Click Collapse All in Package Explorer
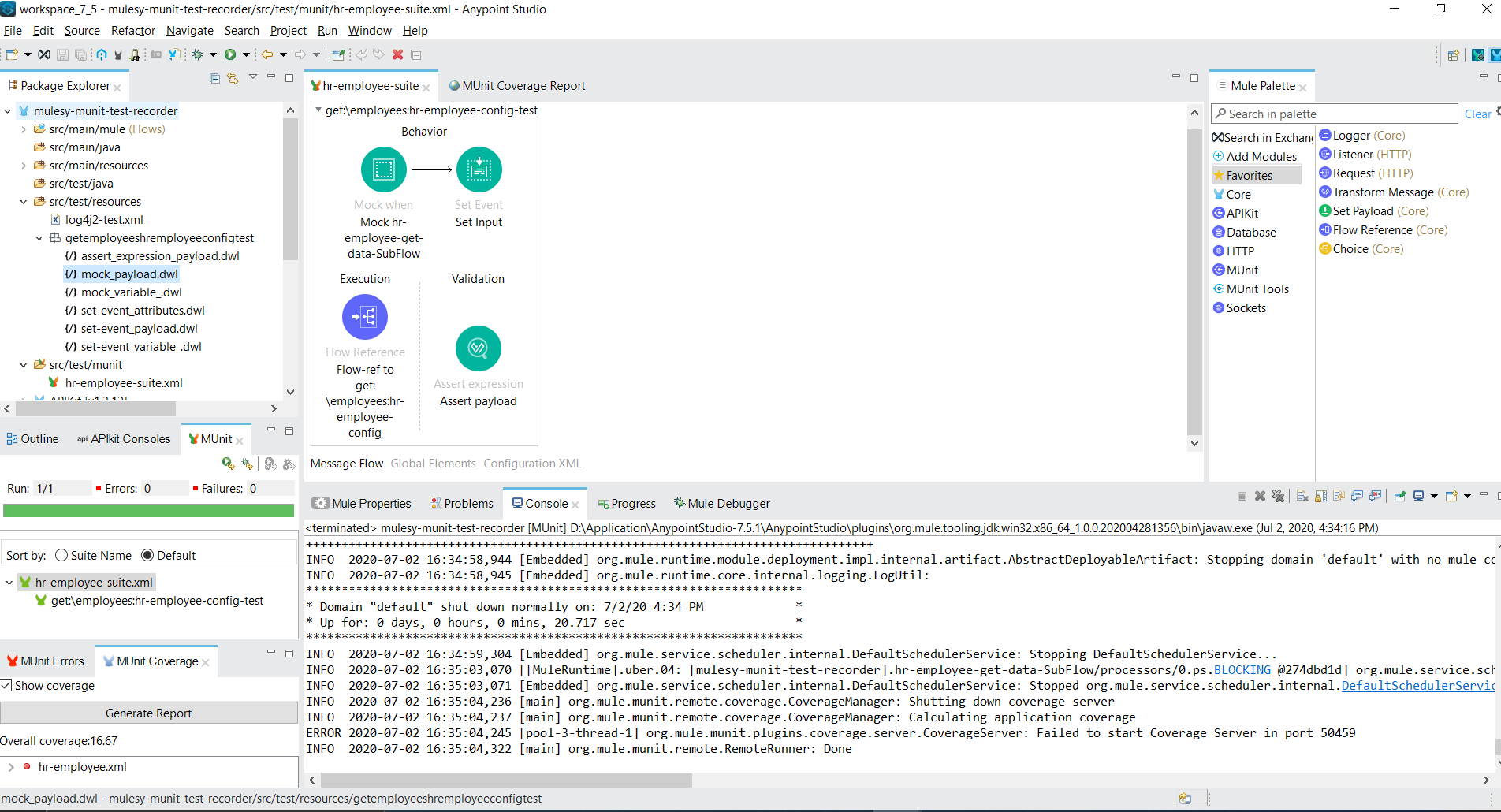 [214, 78]
